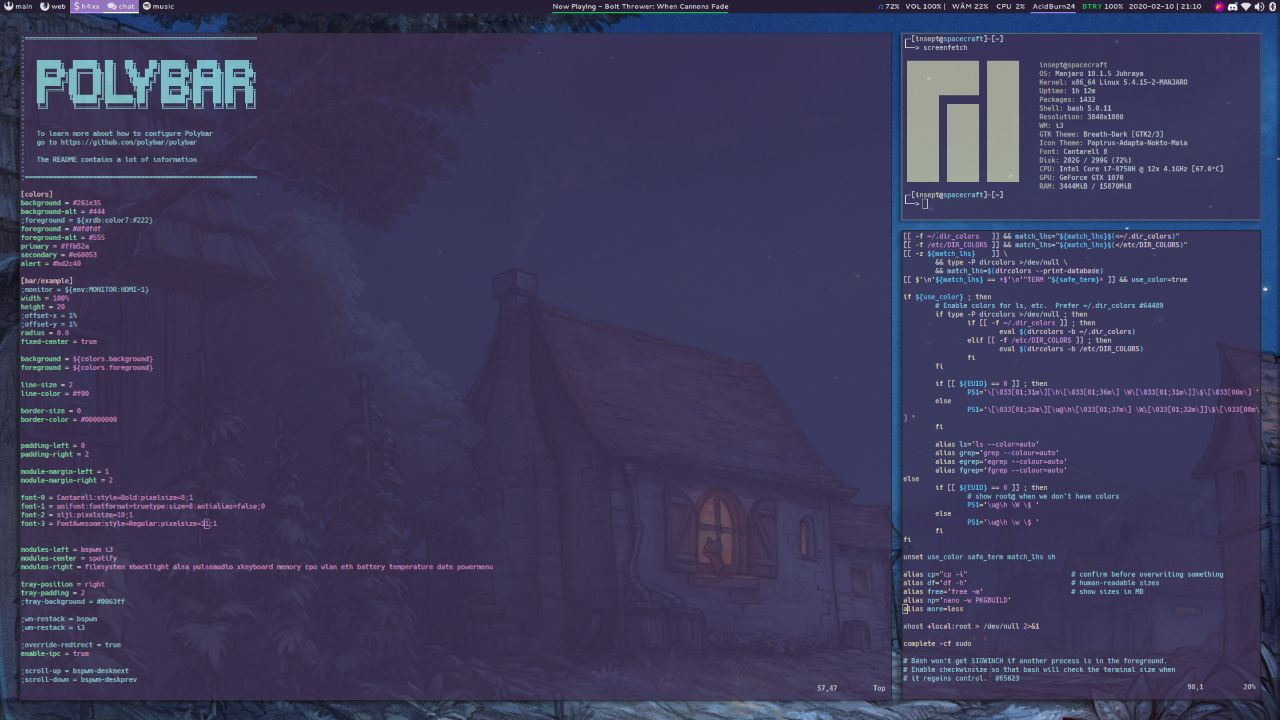Image resolution: width=1280 pixels, height=720 pixels.
Task: Open the Discord tray icon
Action: tap(1232, 6)
